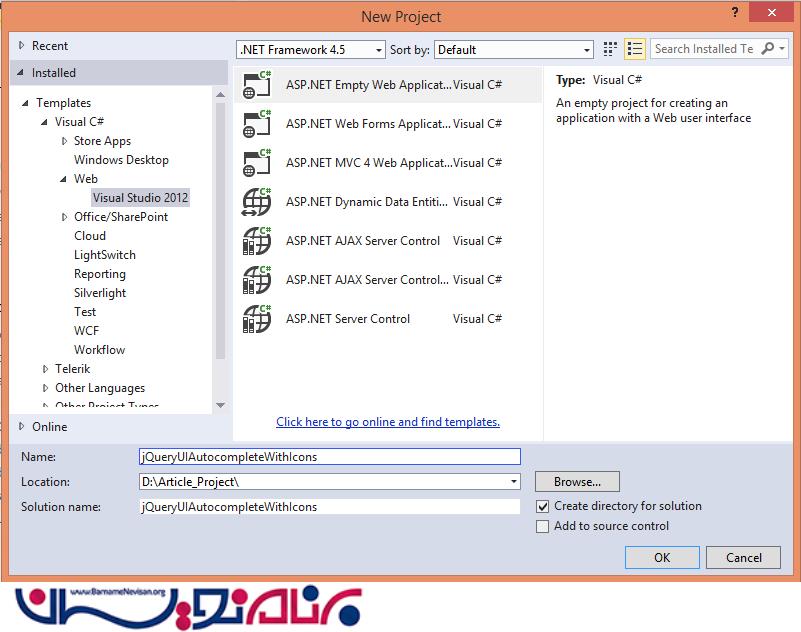
Task: Select Silverlight in the templates tree
Action: click(x=100, y=293)
